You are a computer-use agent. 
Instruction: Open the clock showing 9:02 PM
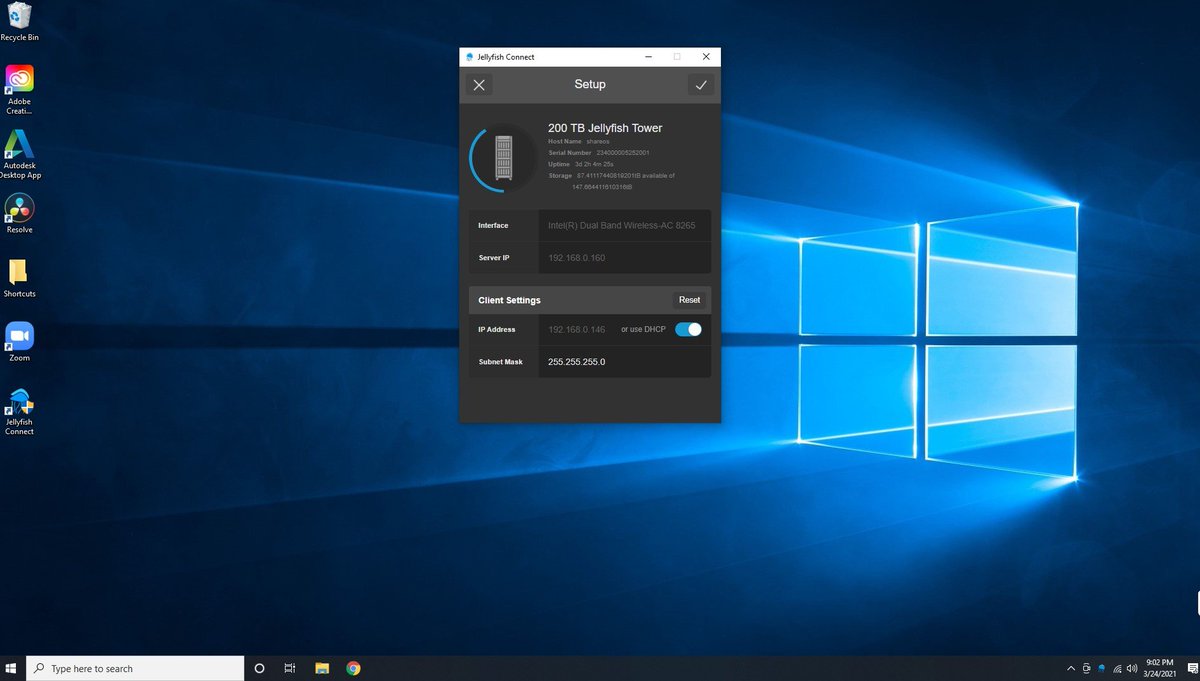point(1161,668)
